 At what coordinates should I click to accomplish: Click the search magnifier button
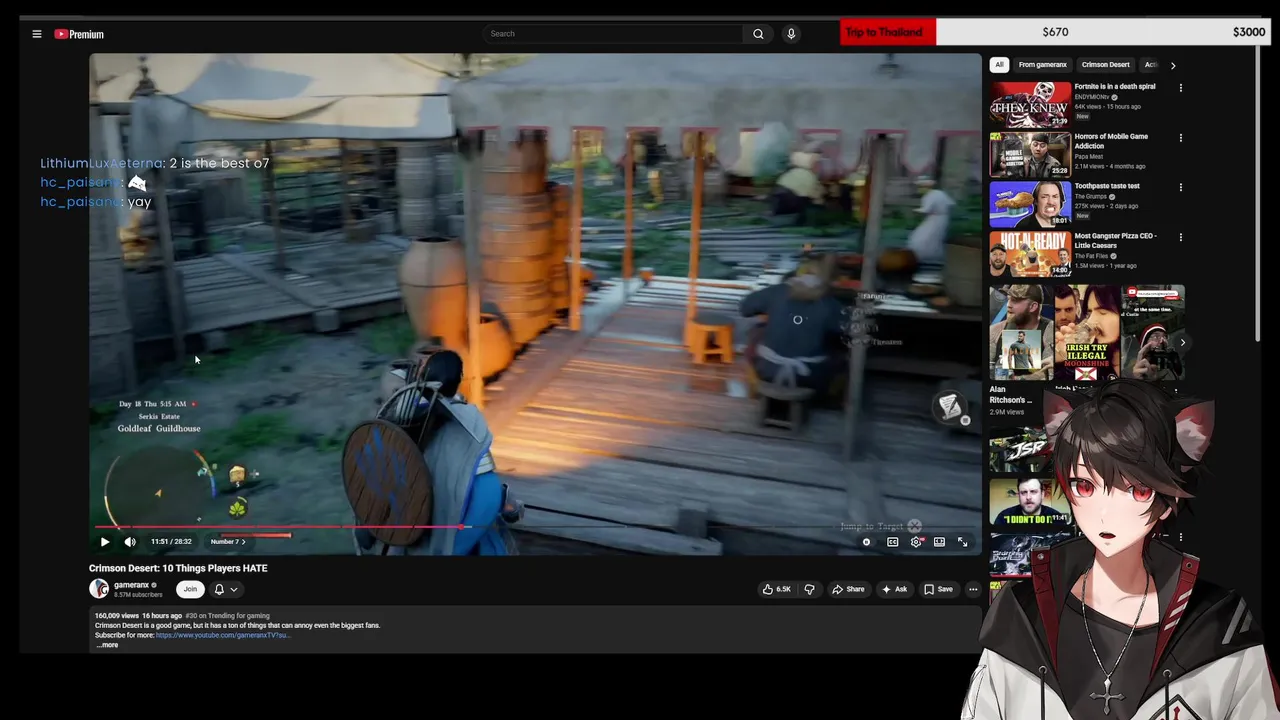(758, 34)
